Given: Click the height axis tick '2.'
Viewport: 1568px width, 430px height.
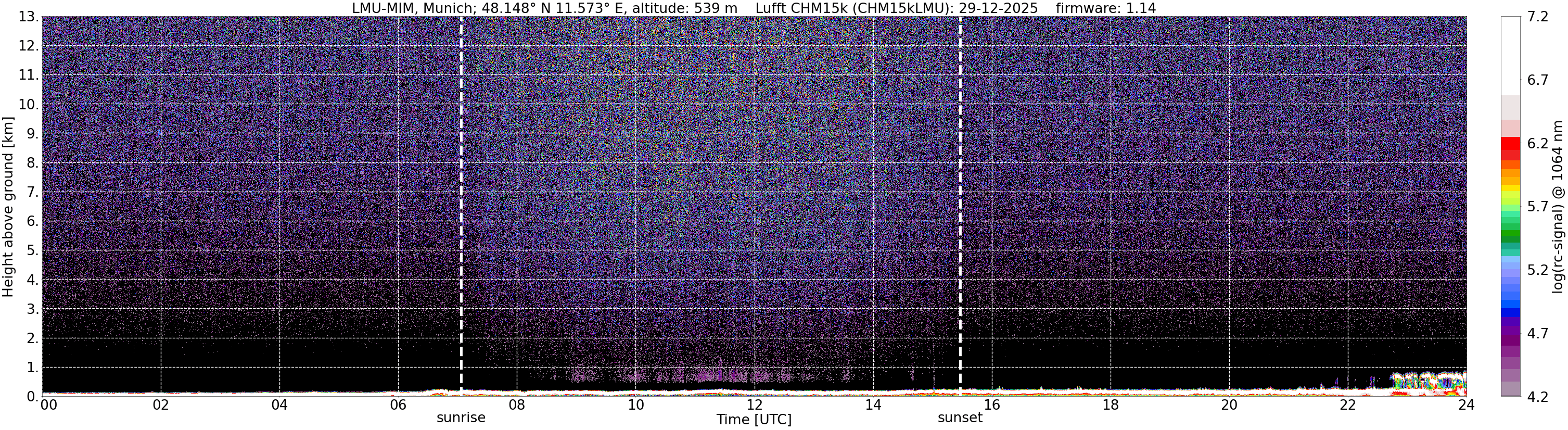Looking at the screenshot, I should tap(32, 339).
